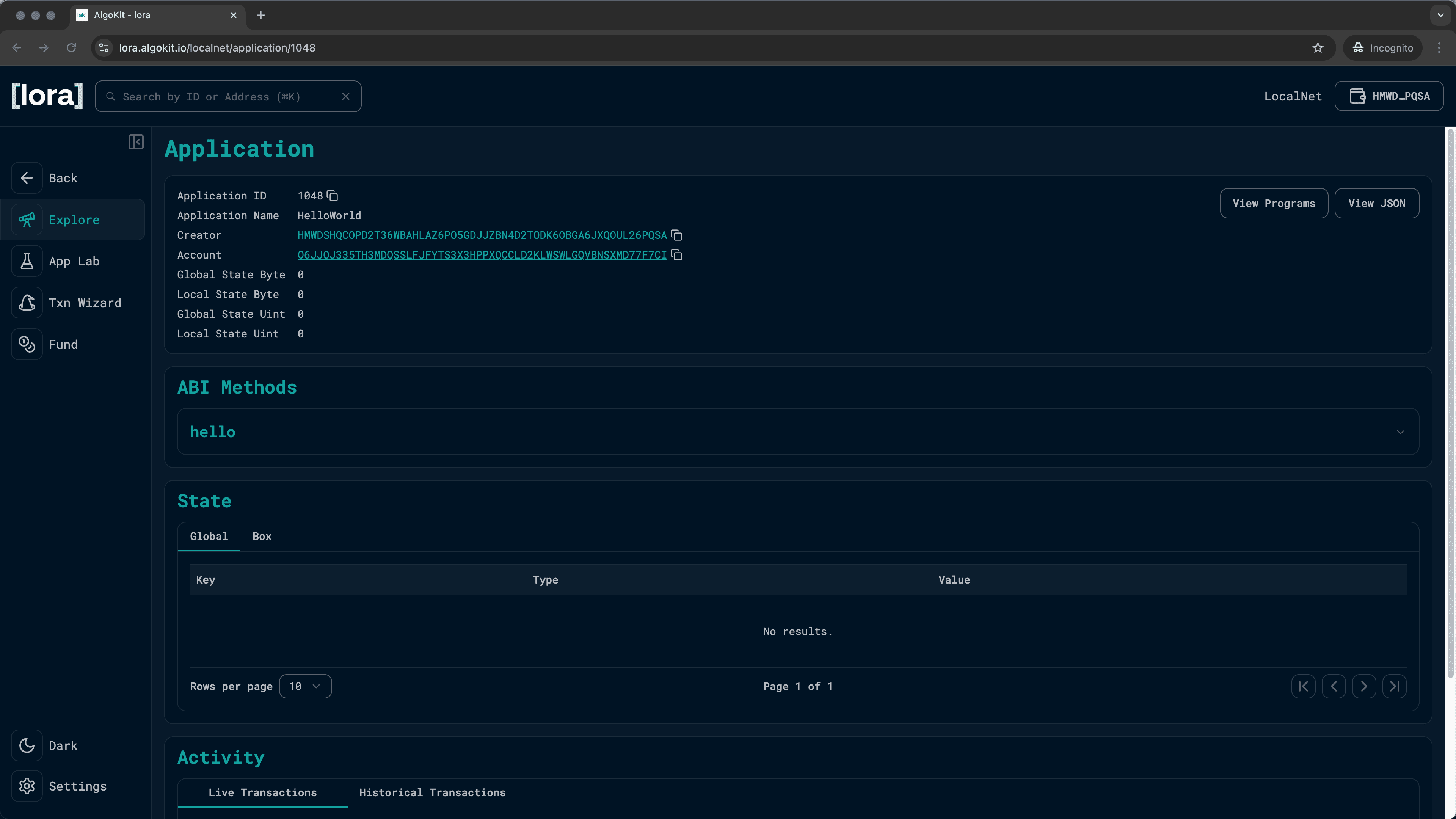Open App Lab from the sidebar
This screenshot has width=1456, height=819.
point(74,260)
